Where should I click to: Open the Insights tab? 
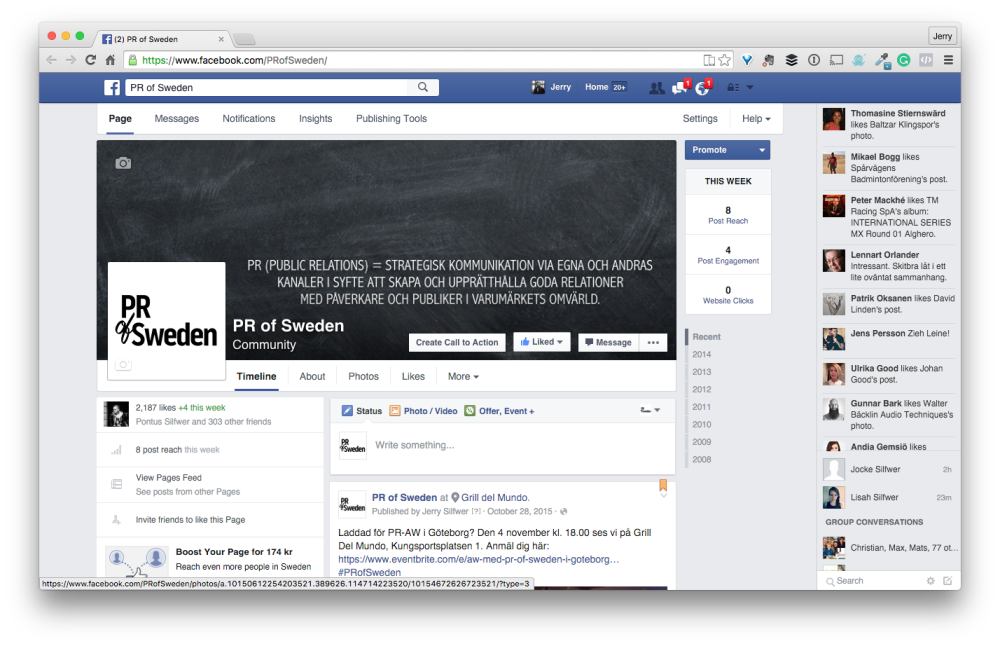[x=316, y=119]
